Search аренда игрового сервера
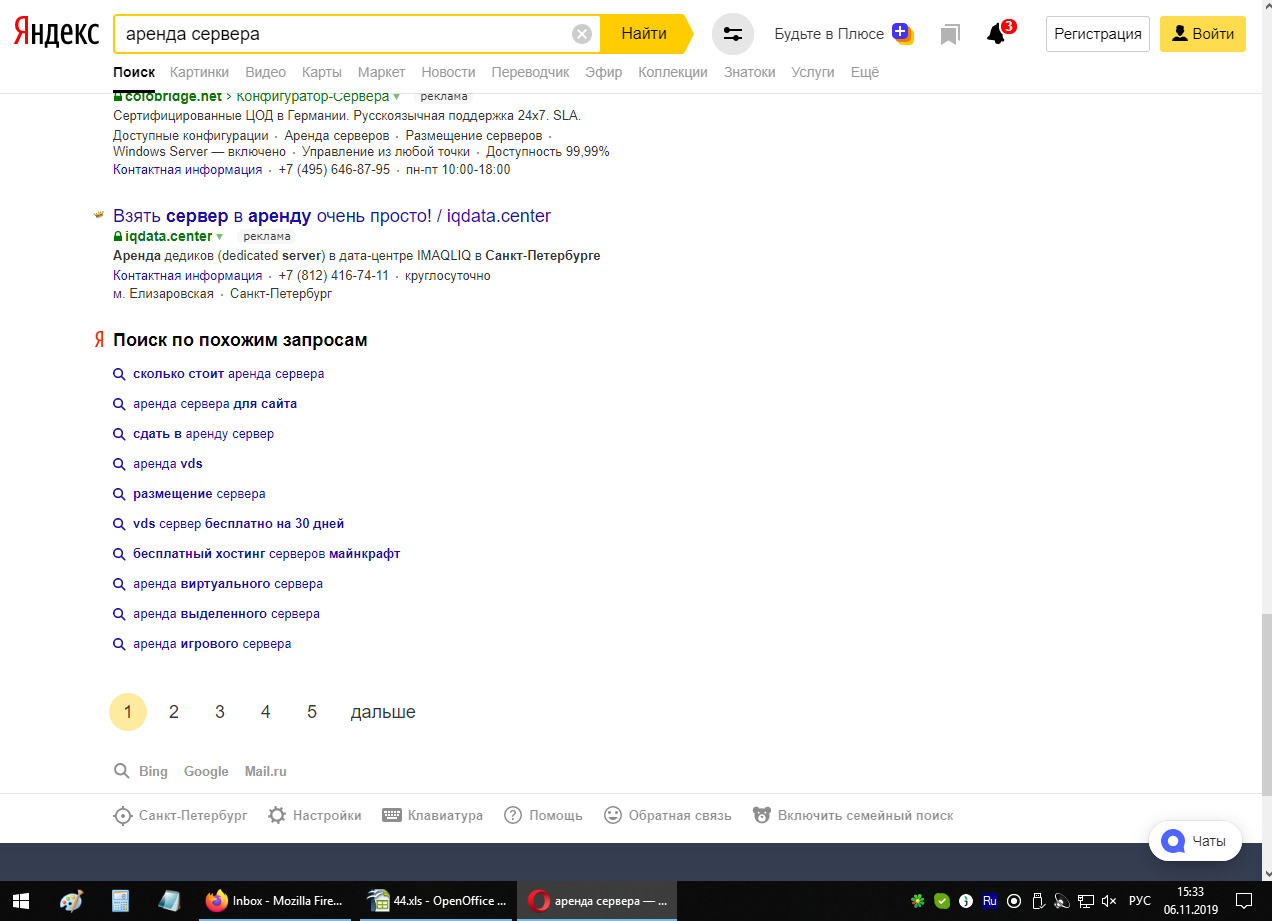Screen dimensions: 1272x921 point(212,643)
